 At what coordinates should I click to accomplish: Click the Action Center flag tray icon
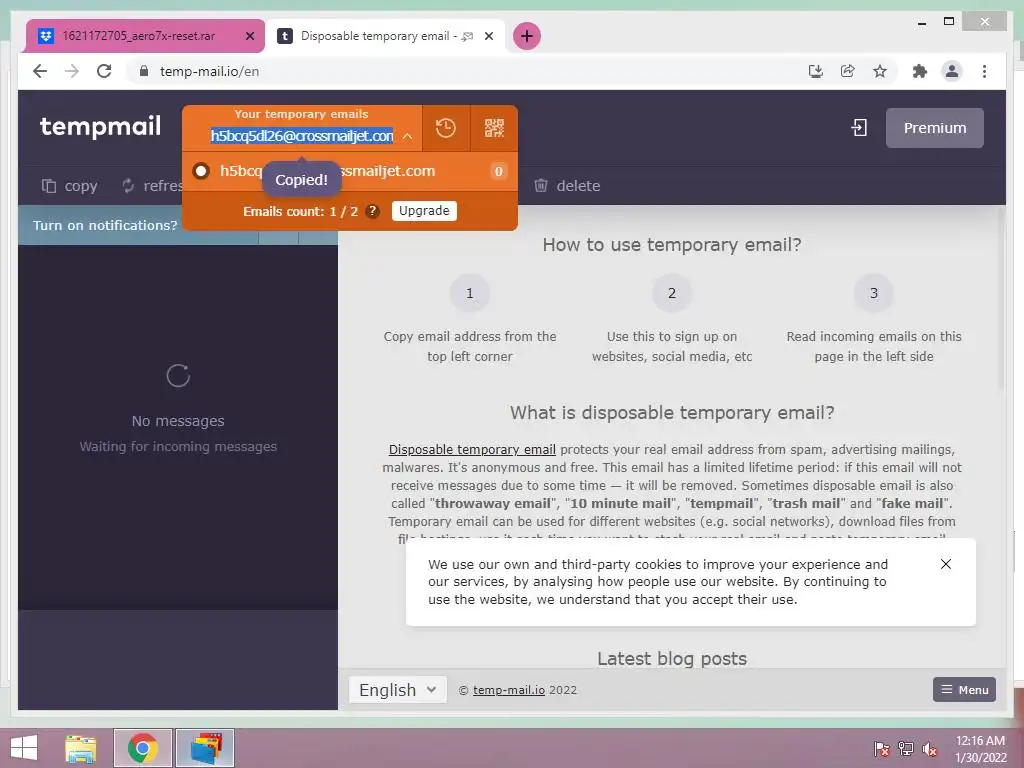(x=881, y=749)
